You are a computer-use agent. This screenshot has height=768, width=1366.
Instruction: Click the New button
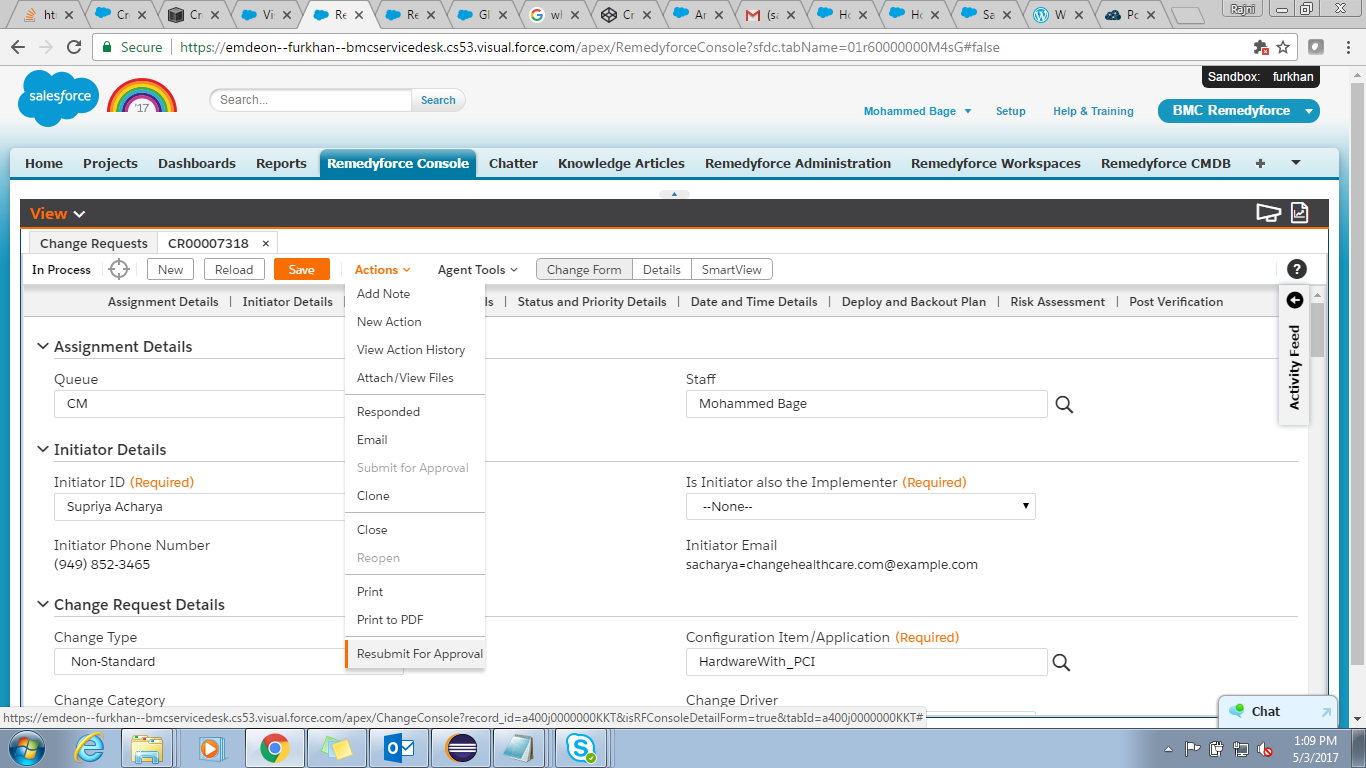pyautogui.click(x=170, y=269)
